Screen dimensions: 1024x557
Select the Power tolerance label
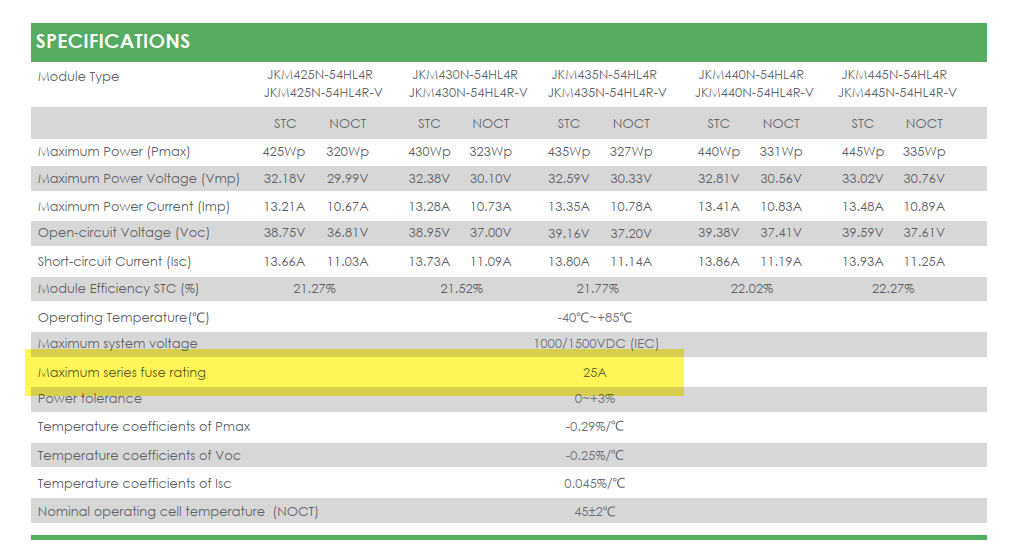[x=89, y=398]
